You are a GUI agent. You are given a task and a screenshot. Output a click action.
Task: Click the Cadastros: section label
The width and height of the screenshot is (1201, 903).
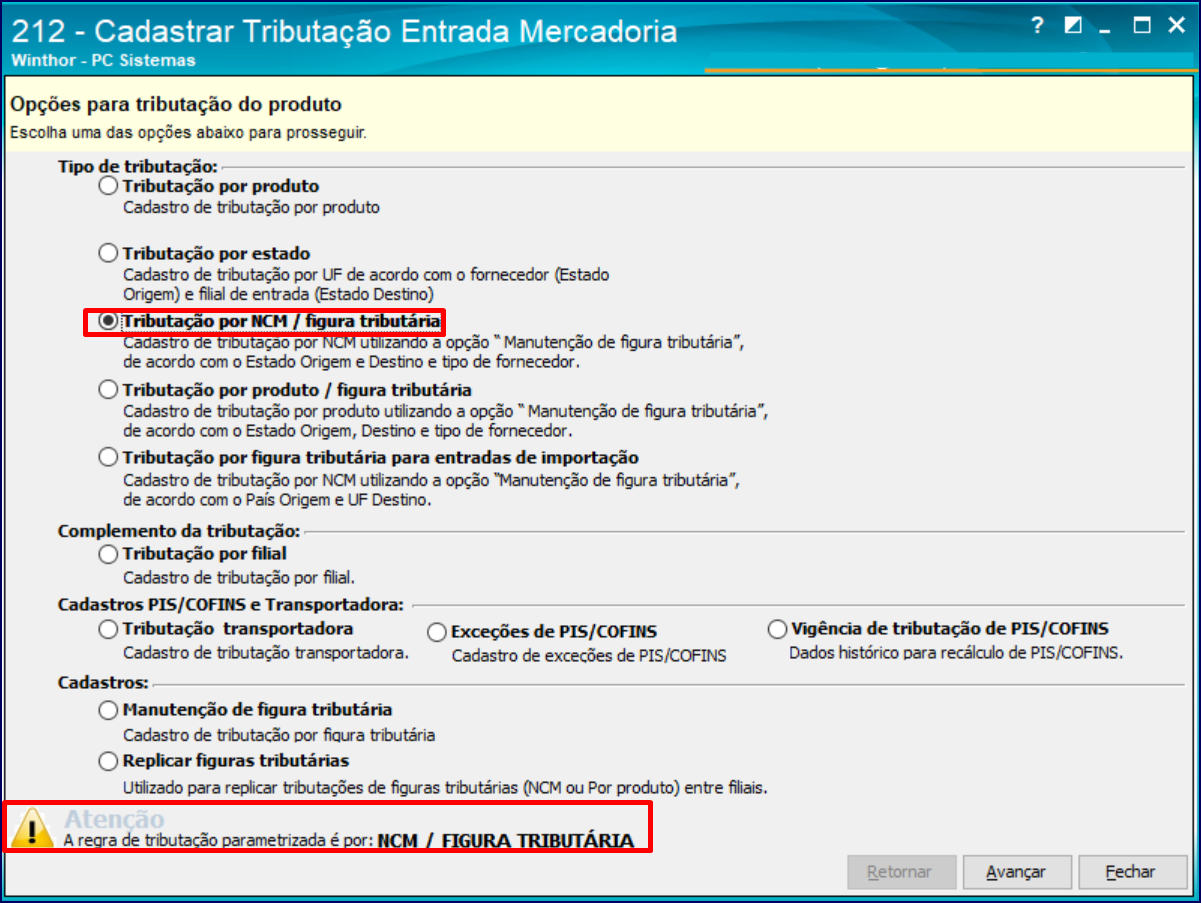103,683
